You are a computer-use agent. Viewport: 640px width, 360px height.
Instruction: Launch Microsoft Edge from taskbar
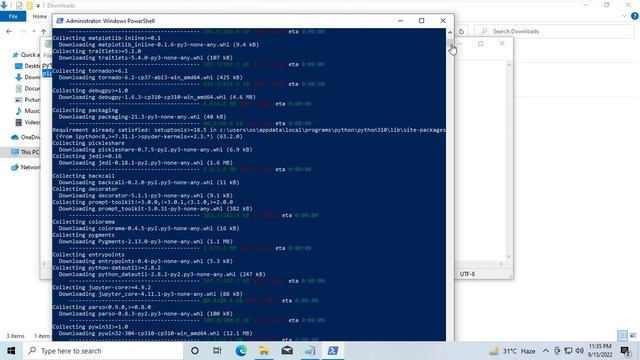(241, 351)
